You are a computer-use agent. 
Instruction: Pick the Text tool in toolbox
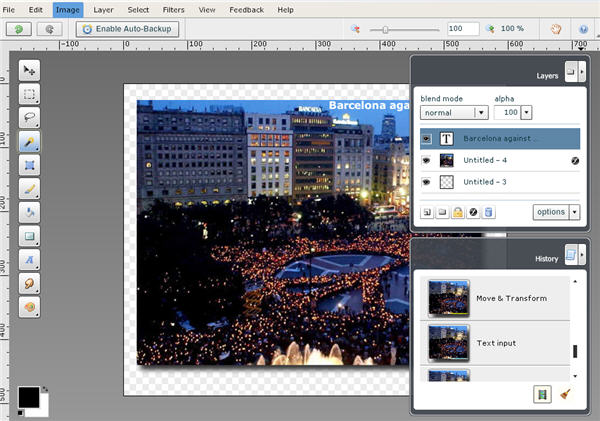30,259
